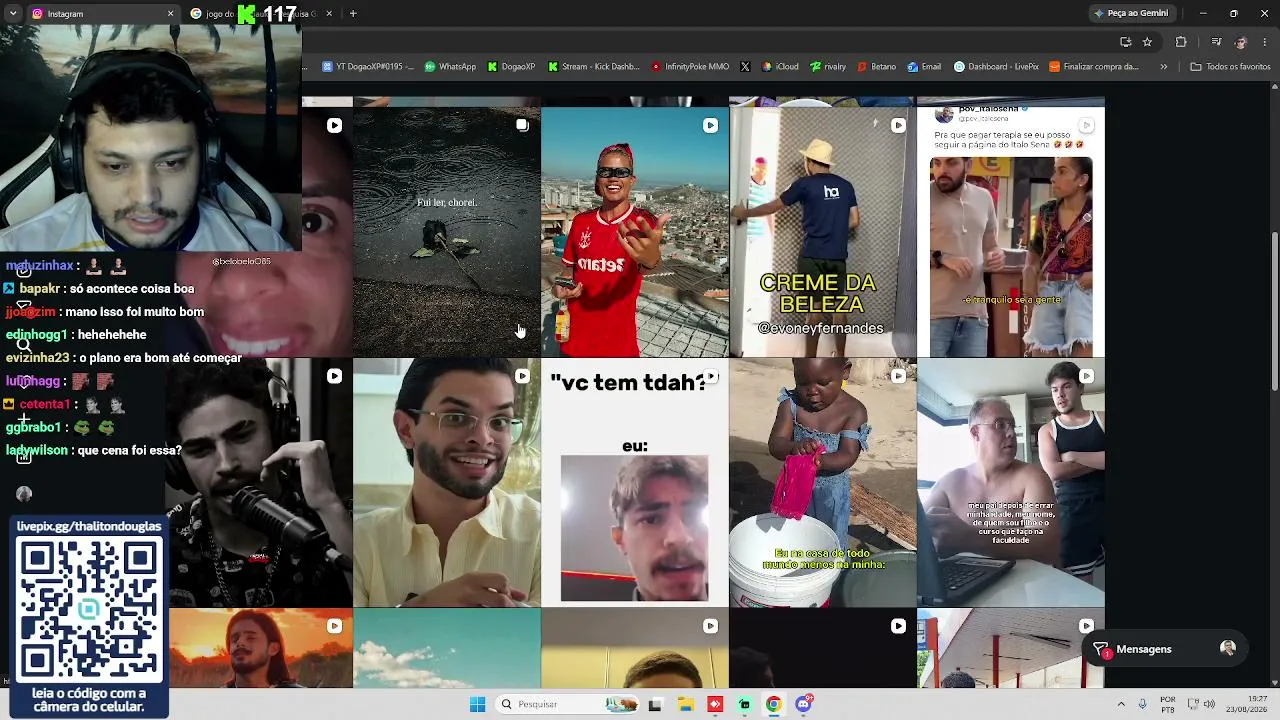Open the DogaoXP Kick bookmark
The image size is (1280, 720).
click(x=511, y=67)
